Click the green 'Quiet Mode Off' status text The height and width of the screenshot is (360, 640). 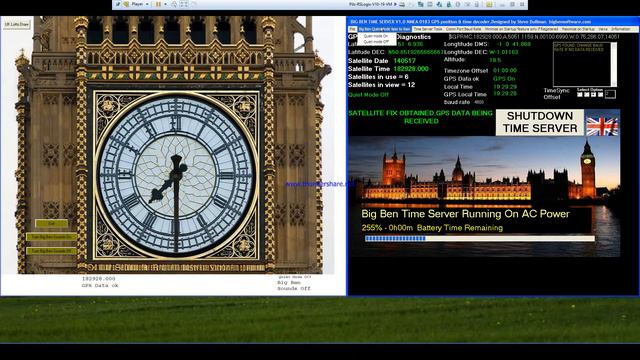pyautogui.click(x=368, y=95)
